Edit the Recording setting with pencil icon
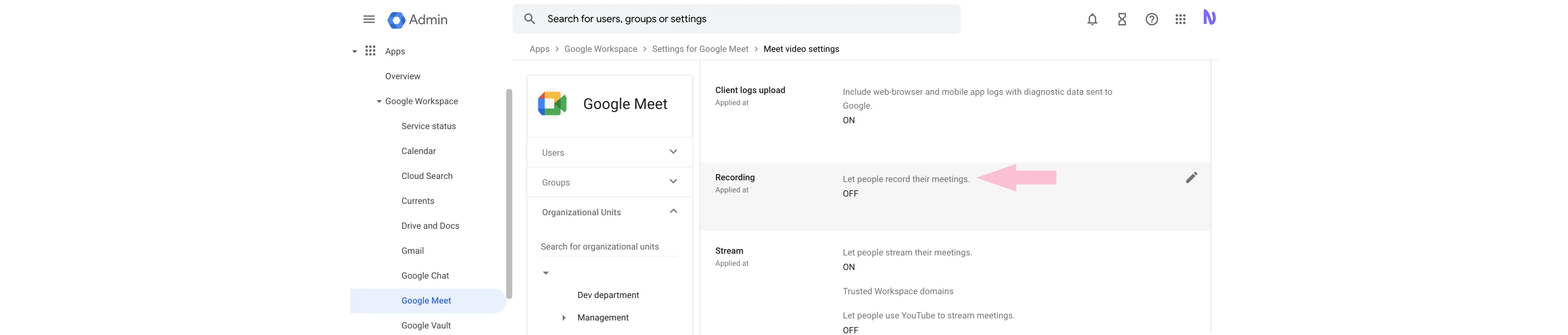Screen dimensions: 1568x335 click(1191, 177)
